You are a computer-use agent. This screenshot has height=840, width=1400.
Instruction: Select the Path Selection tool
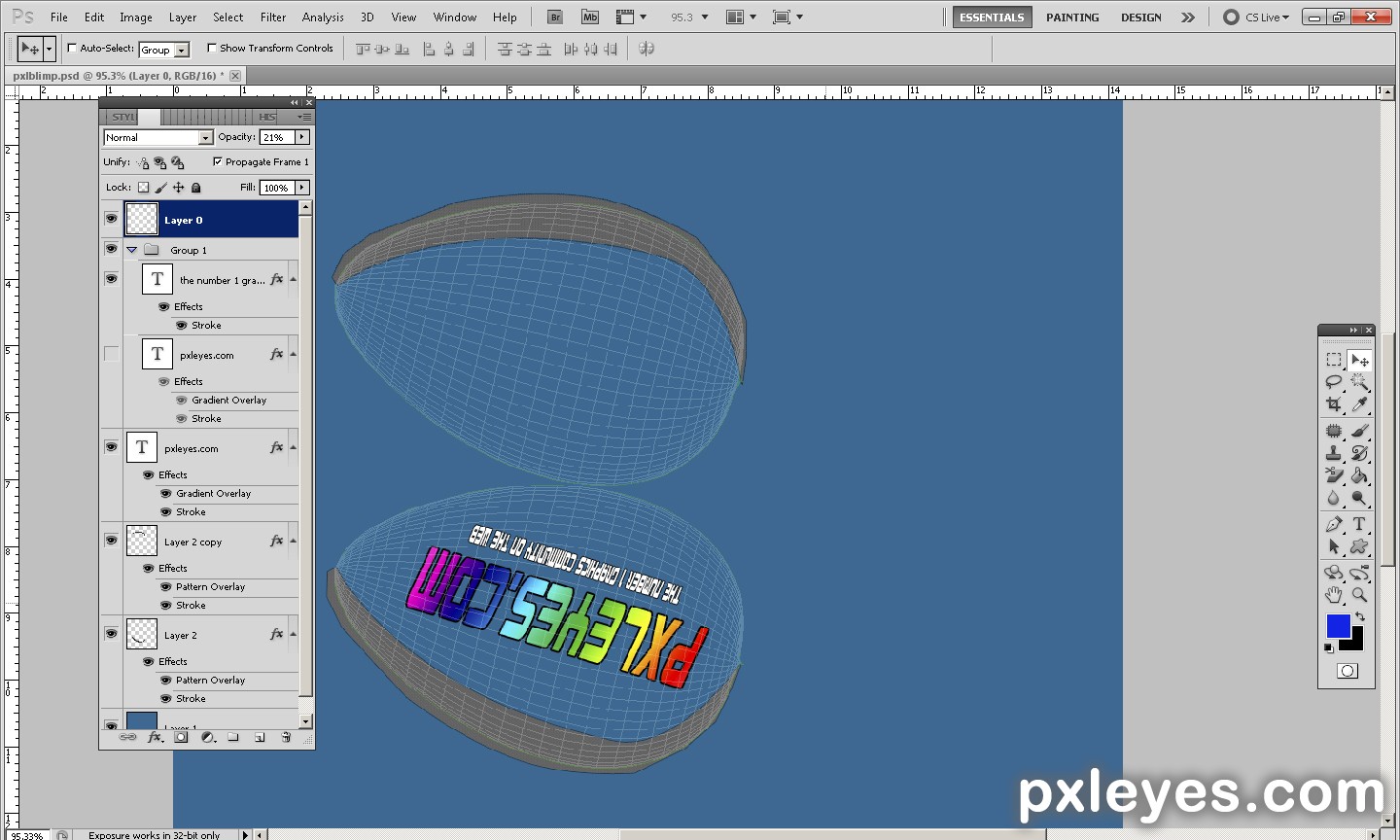tap(1334, 546)
